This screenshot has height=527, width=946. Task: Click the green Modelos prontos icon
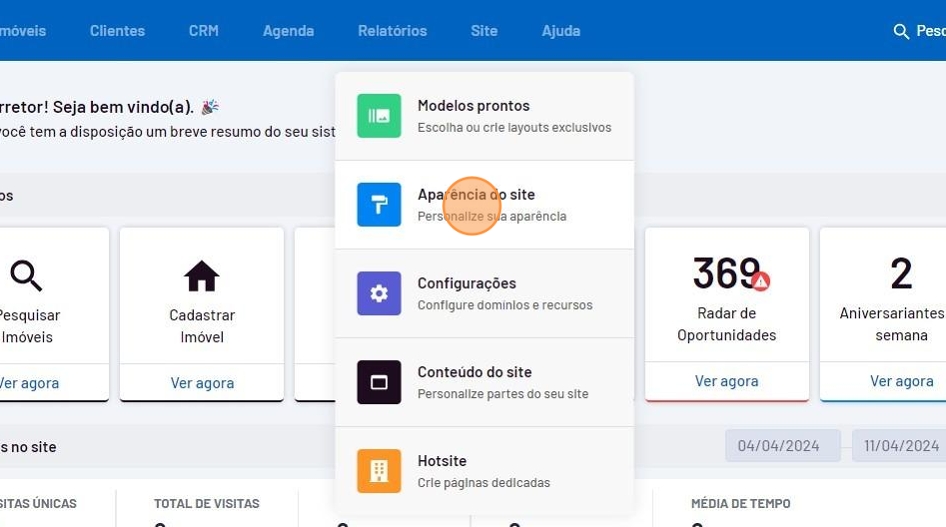point(379,116)
